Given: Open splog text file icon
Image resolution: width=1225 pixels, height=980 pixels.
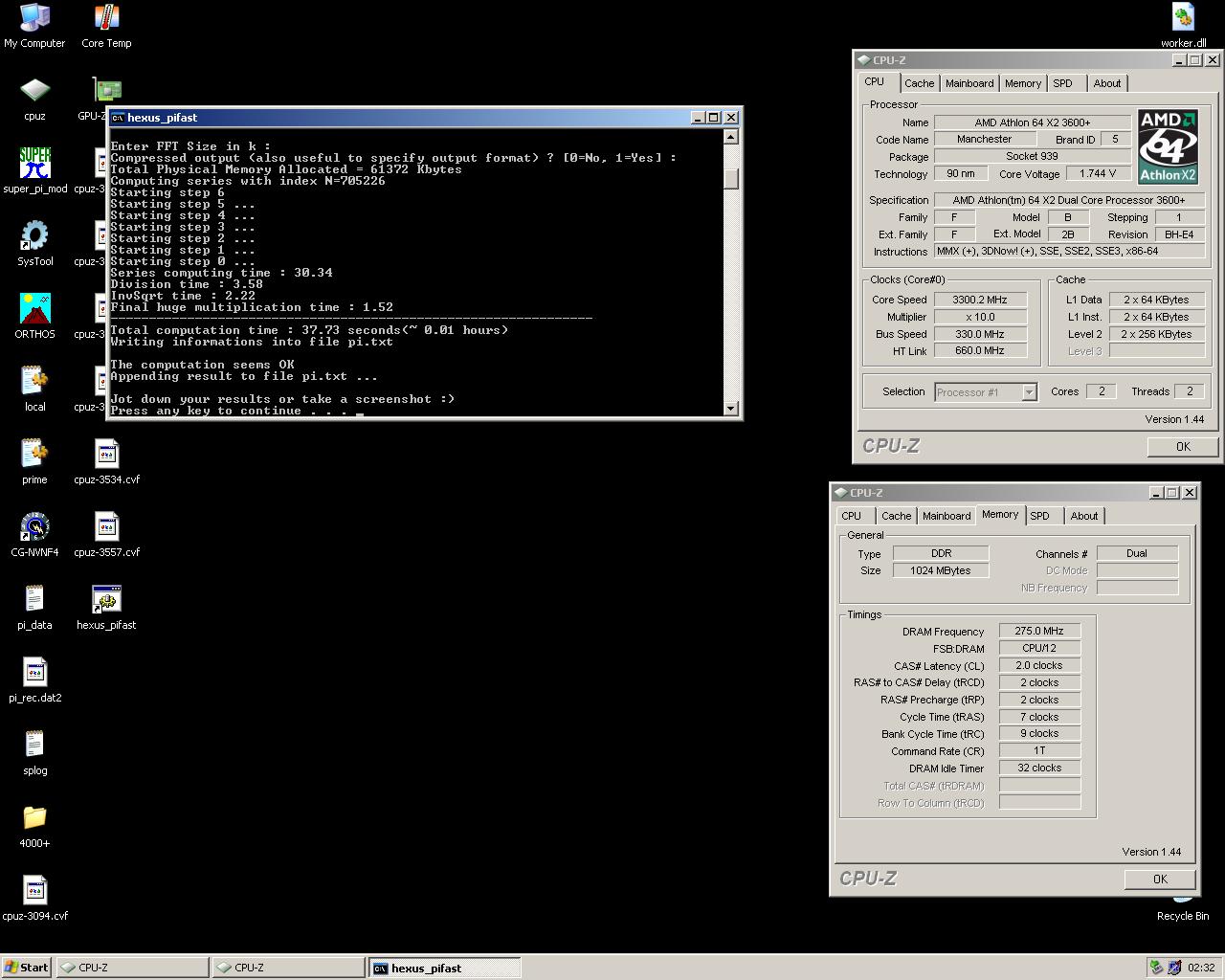Looking at the screenshot, I should (34, 752).
